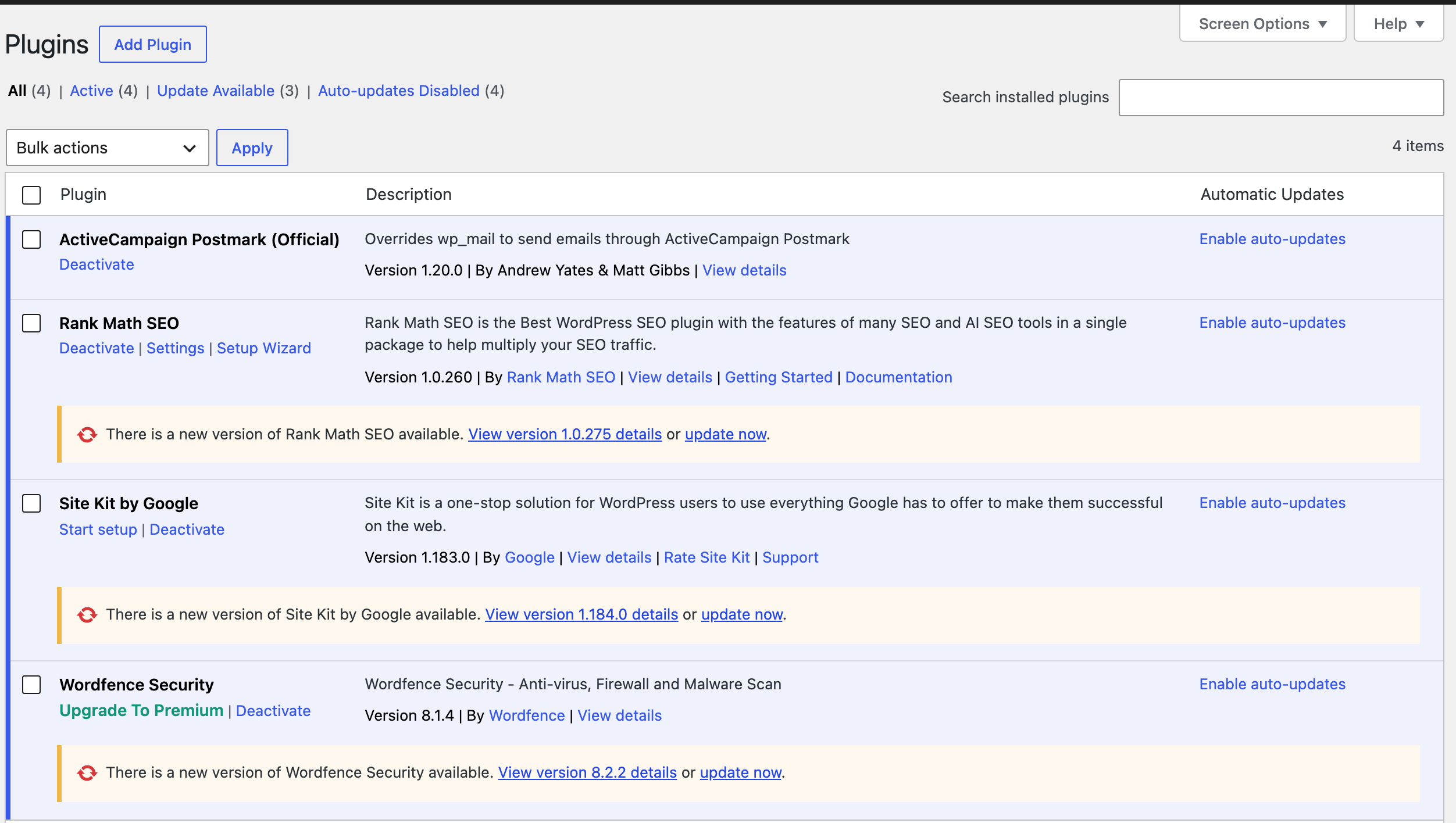Focus the Search installed plugins field

(1282, 98)
